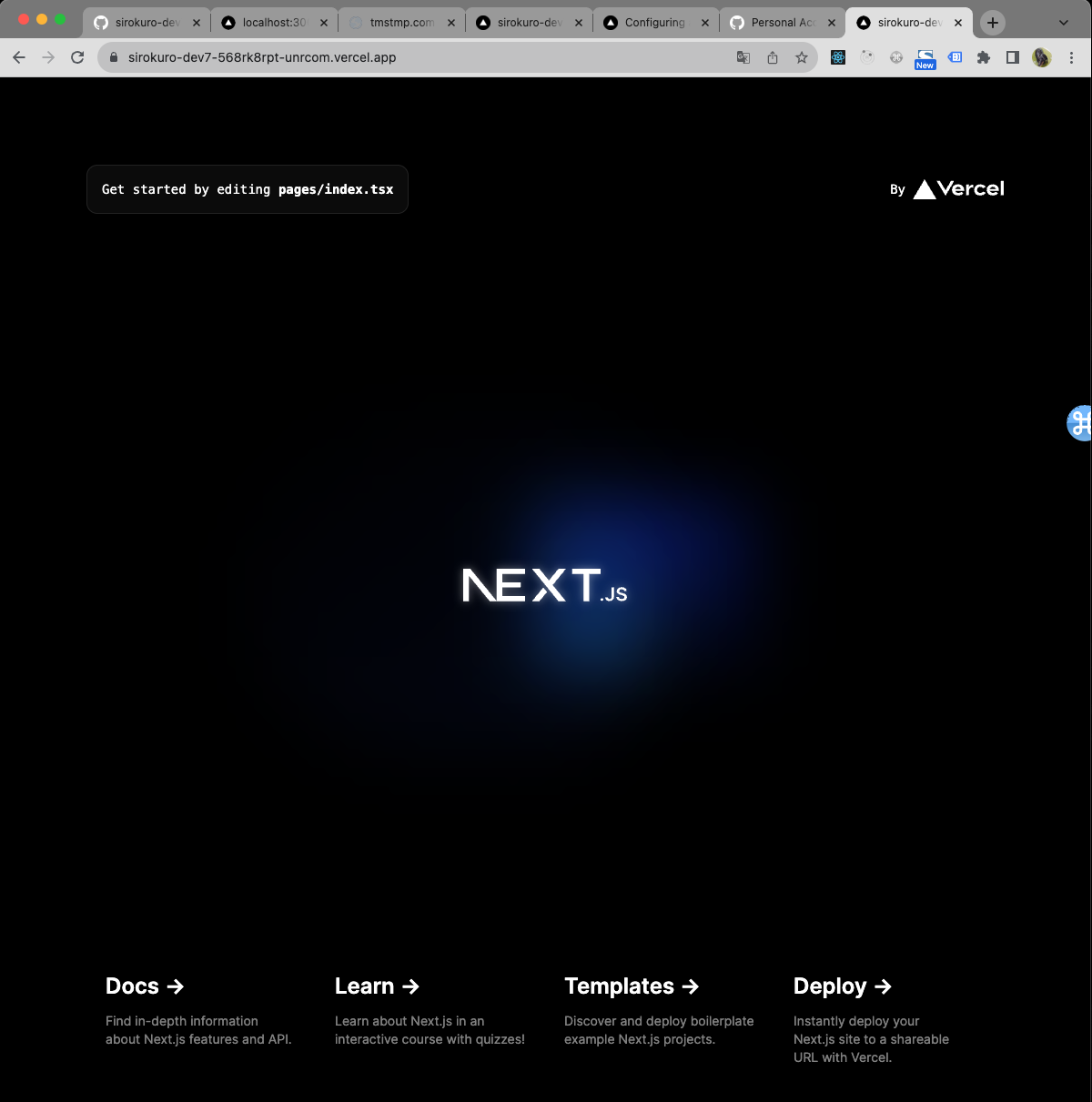Share this page via the share icon

click(x=773, y=57)
